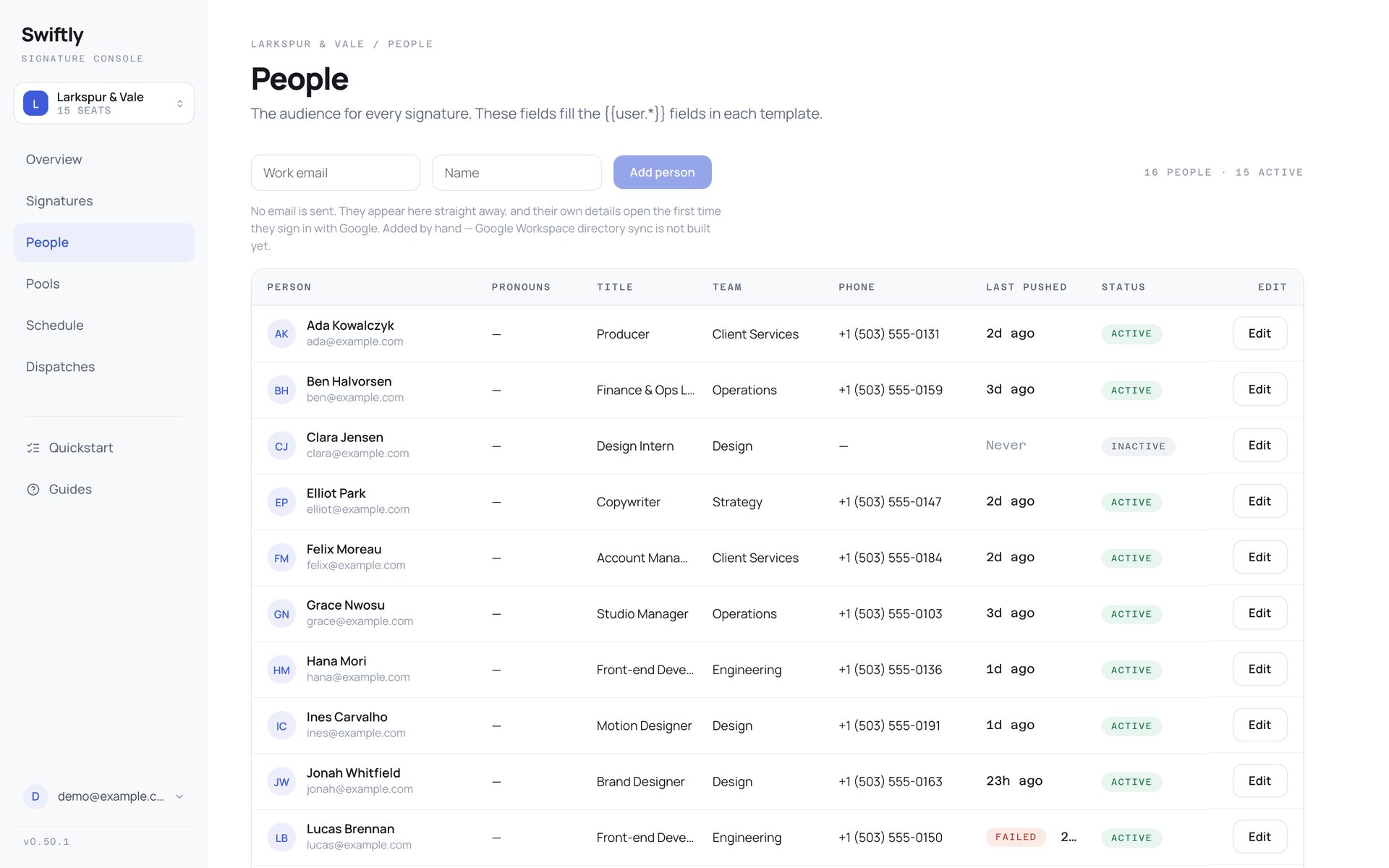This screenshot has height=868, width=1389.
Task: Click Clara Jensen's CJ avatar
Action: tap(281, 446)
